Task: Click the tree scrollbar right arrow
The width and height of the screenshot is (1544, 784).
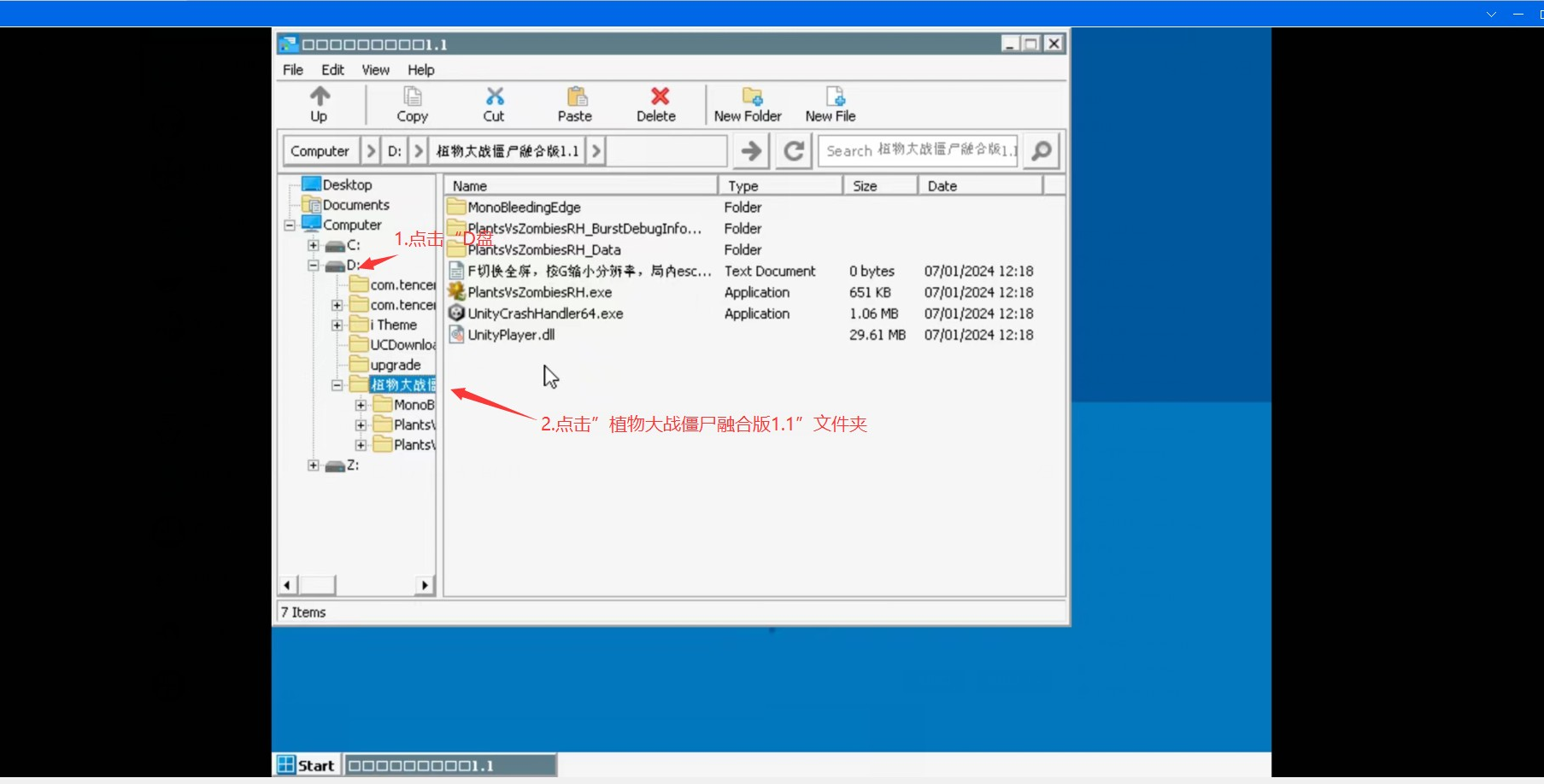Action: [425, 585]
